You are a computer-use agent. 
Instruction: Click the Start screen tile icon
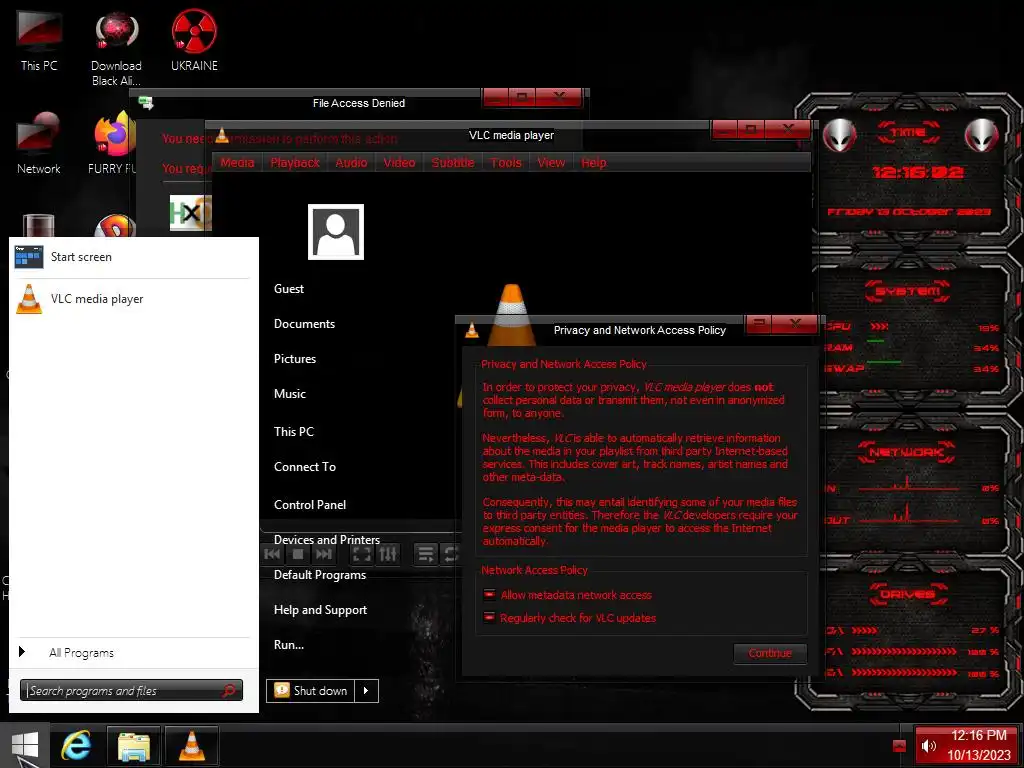[x=29, y=257]
